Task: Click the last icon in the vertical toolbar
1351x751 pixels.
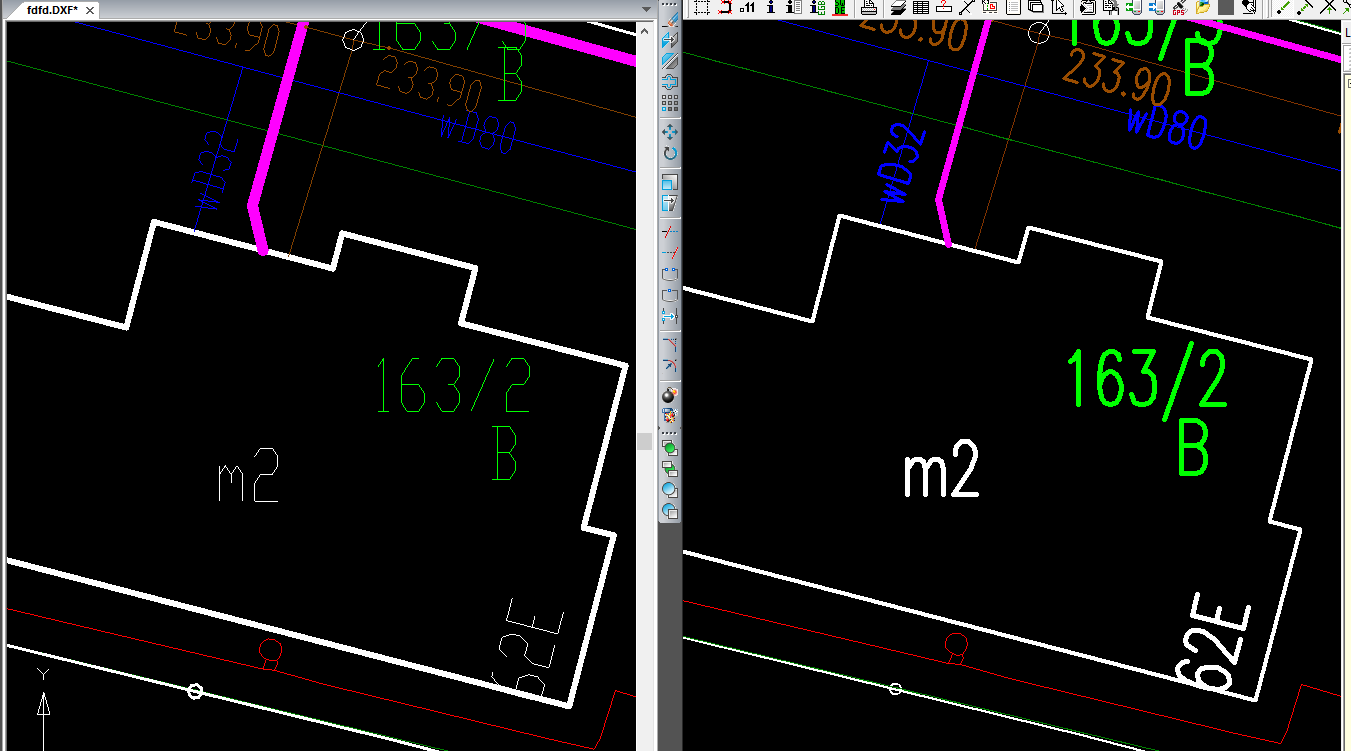Action: (x=670, y=511)
